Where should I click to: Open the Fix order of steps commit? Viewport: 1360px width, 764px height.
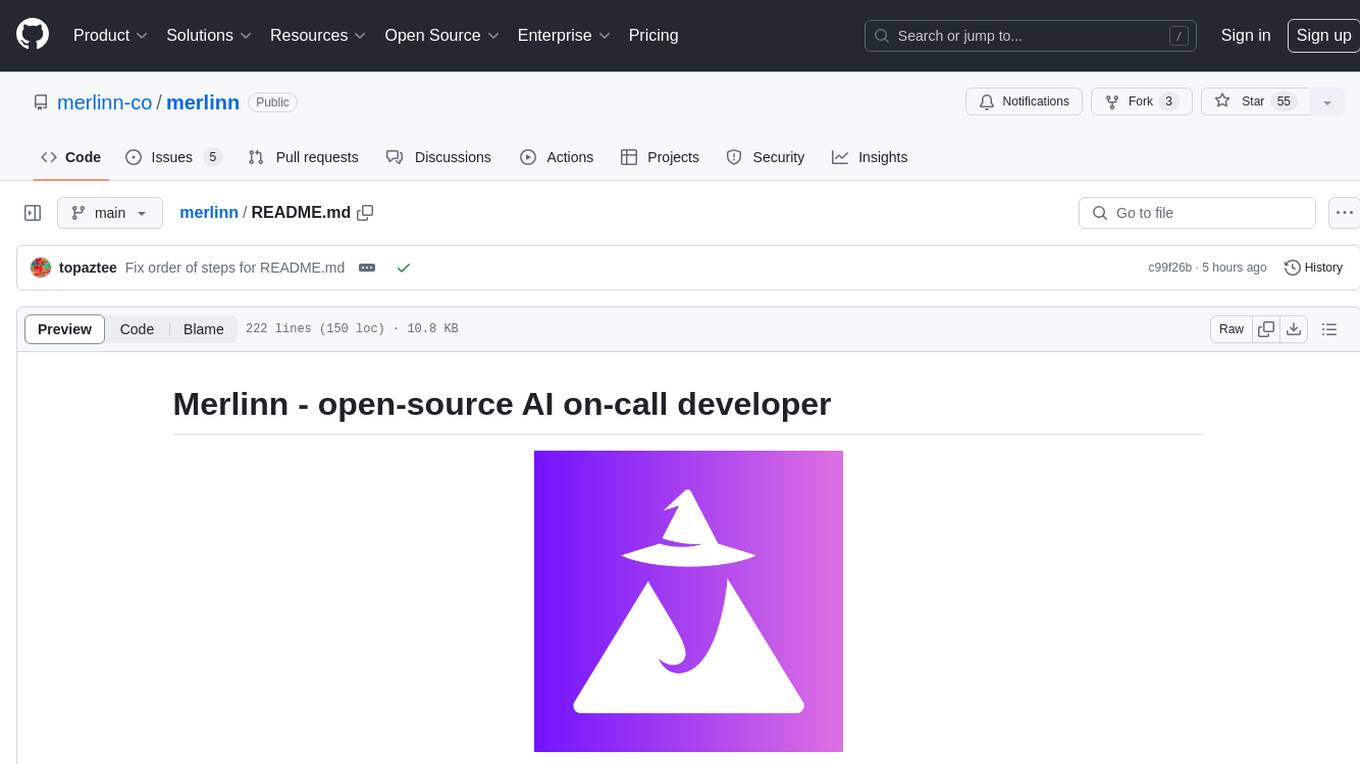pyautogui.click(x=235, y=268)
